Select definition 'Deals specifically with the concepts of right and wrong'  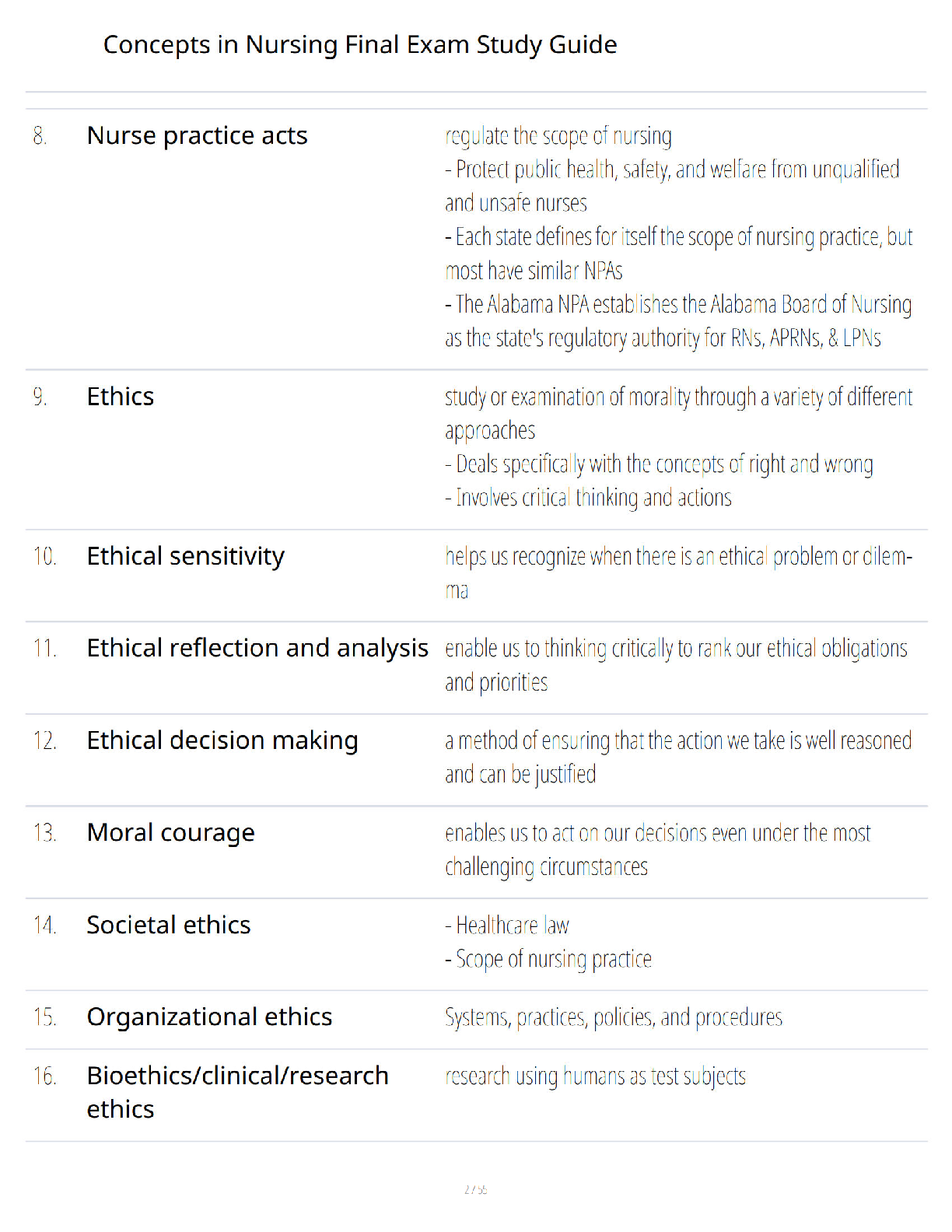tap(659, 464)
